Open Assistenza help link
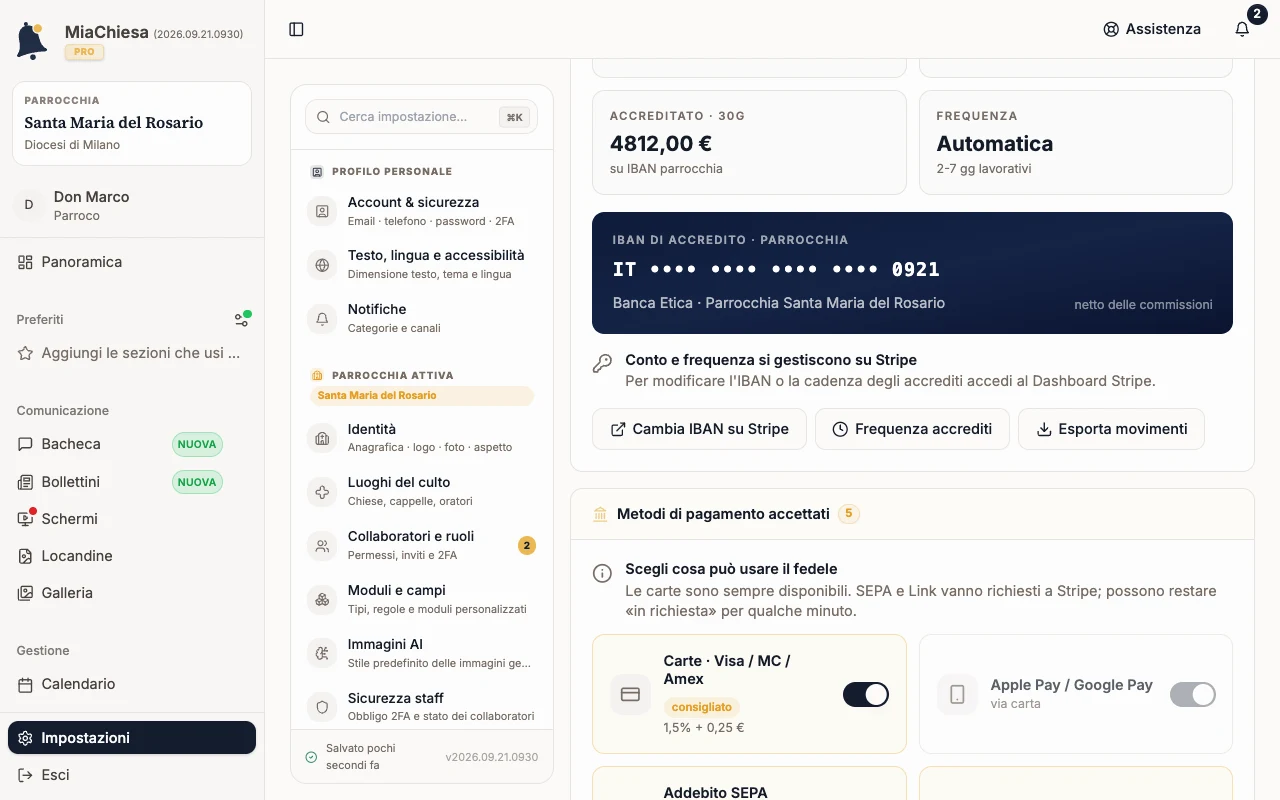Image resolution: width=1280 pixels, height=800 pixels. coord(1152,29)
